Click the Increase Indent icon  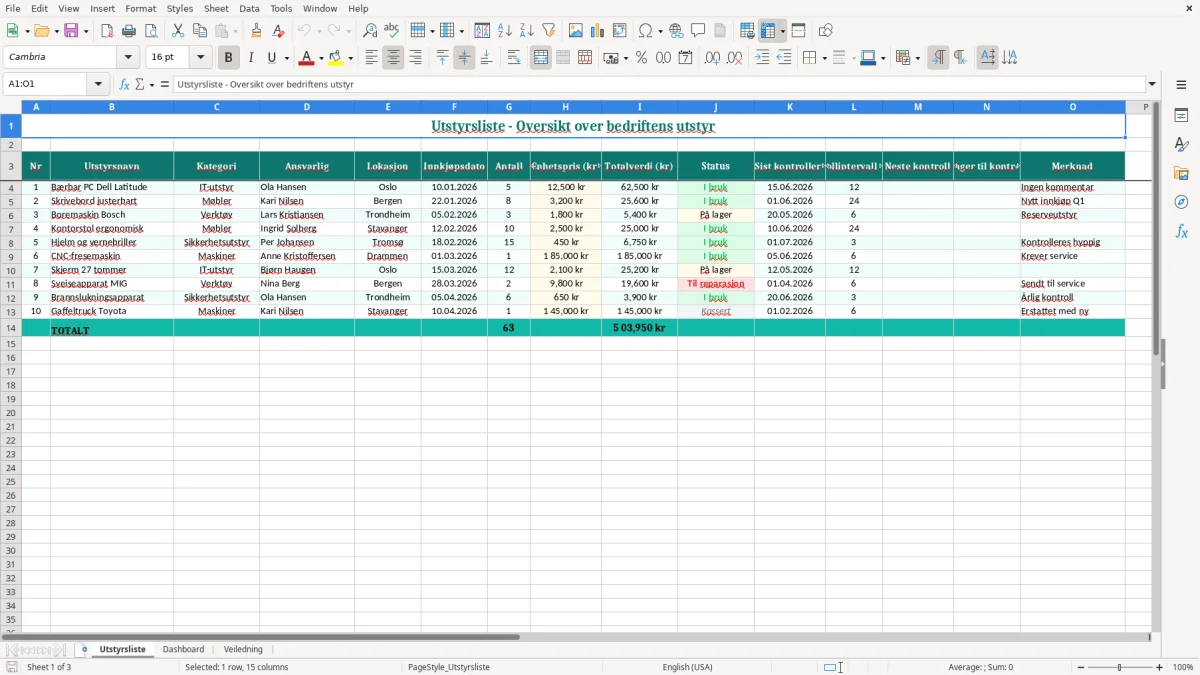pyautogui.click(x=762, y=58)
